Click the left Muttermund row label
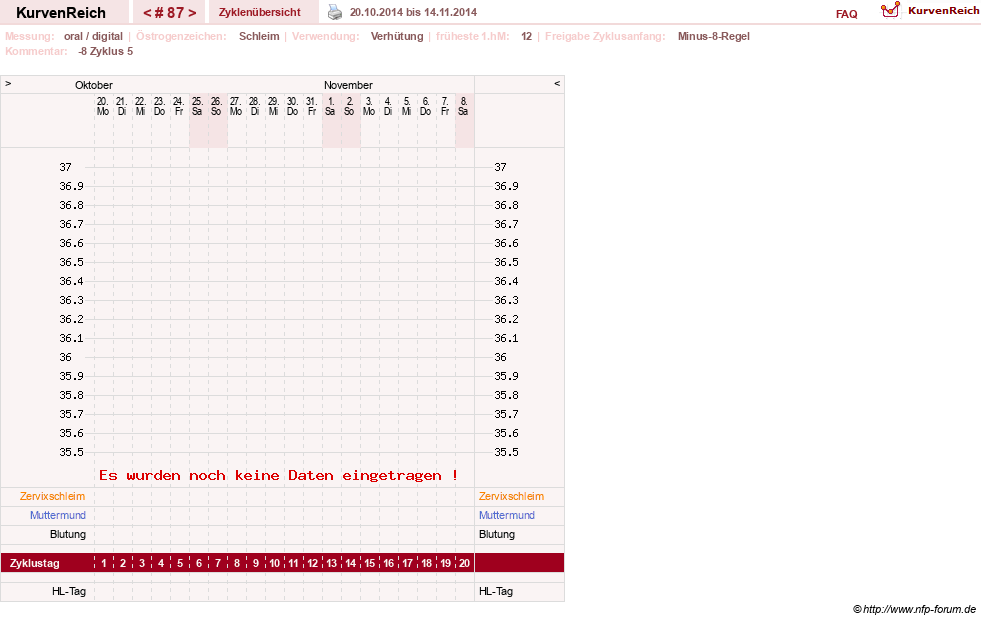 click(x=58, y=515)
